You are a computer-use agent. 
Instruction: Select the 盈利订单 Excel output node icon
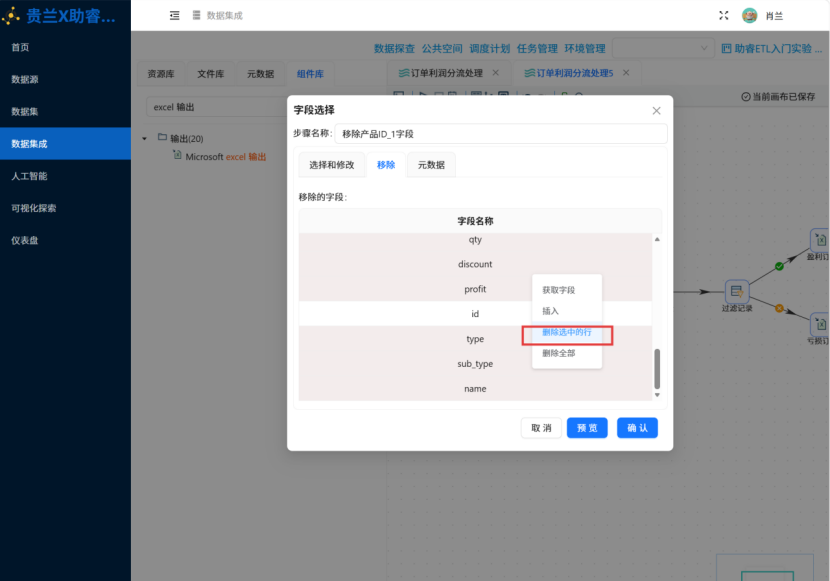pos(820,240)
